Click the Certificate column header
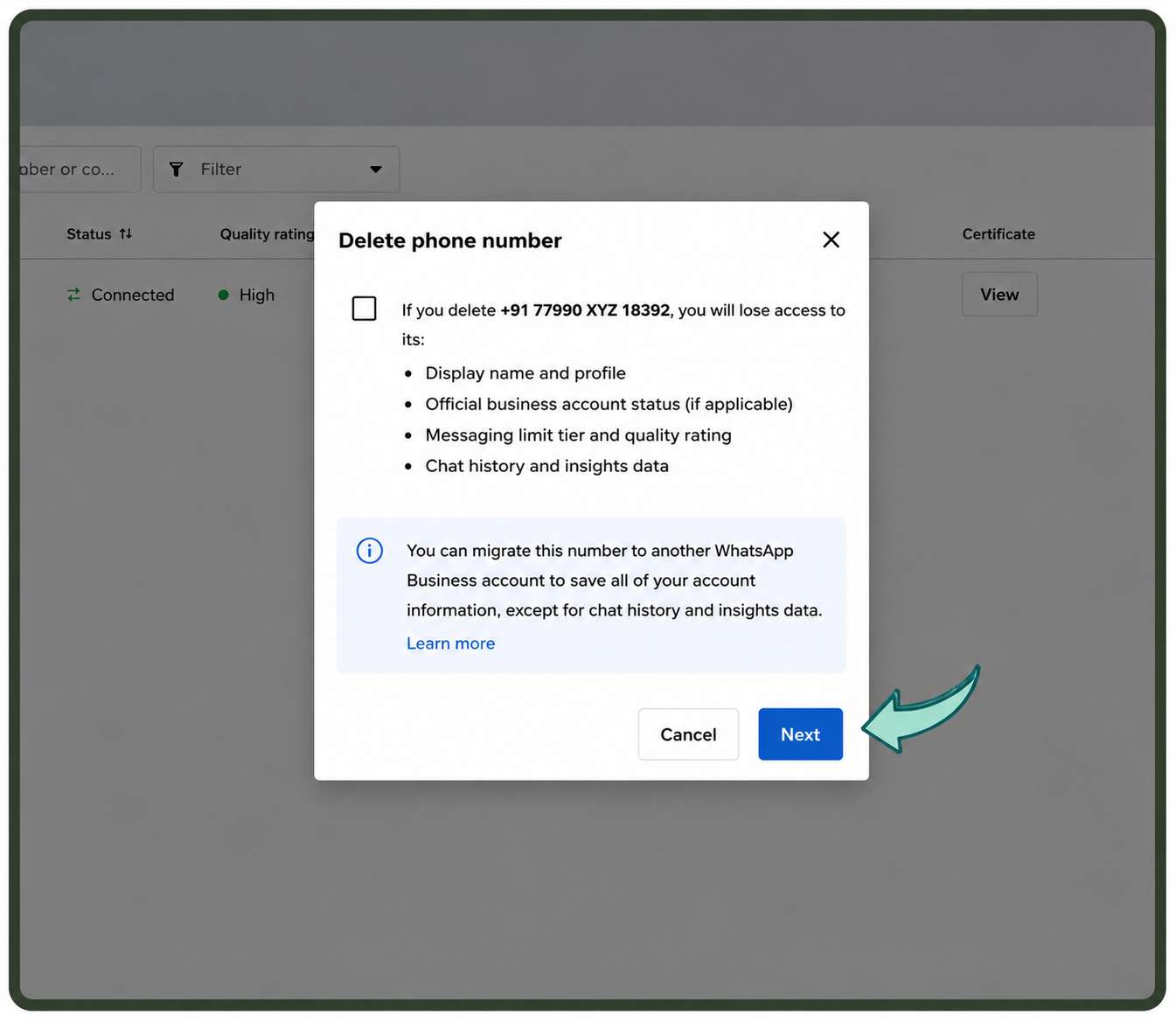This screenshot has width=1176, height=1022. coord(999,233)
